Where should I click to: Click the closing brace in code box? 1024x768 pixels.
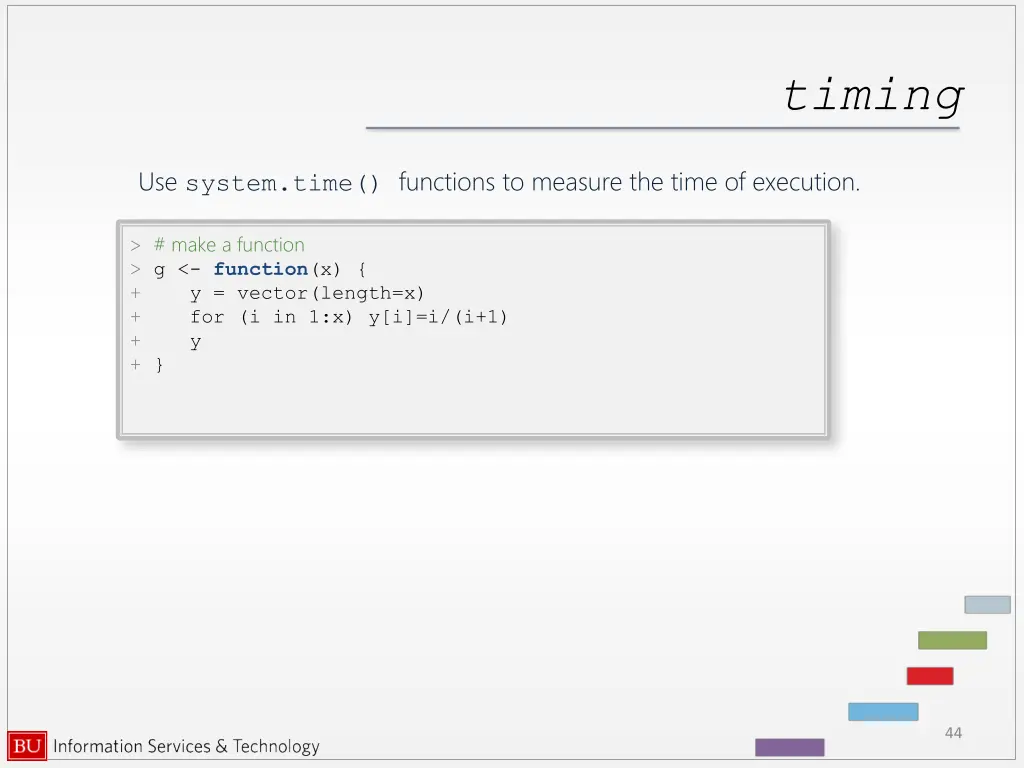click(x=159, y=365)
